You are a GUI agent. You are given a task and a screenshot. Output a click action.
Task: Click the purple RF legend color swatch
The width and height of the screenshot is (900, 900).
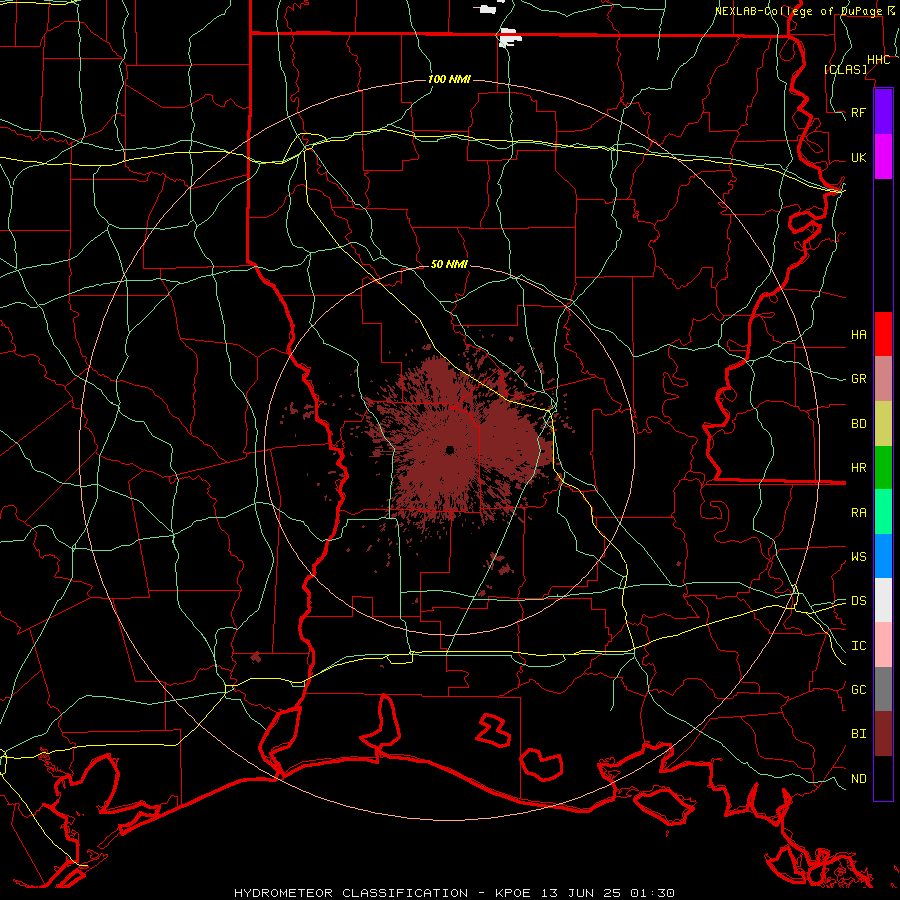(x=883, y=112)
